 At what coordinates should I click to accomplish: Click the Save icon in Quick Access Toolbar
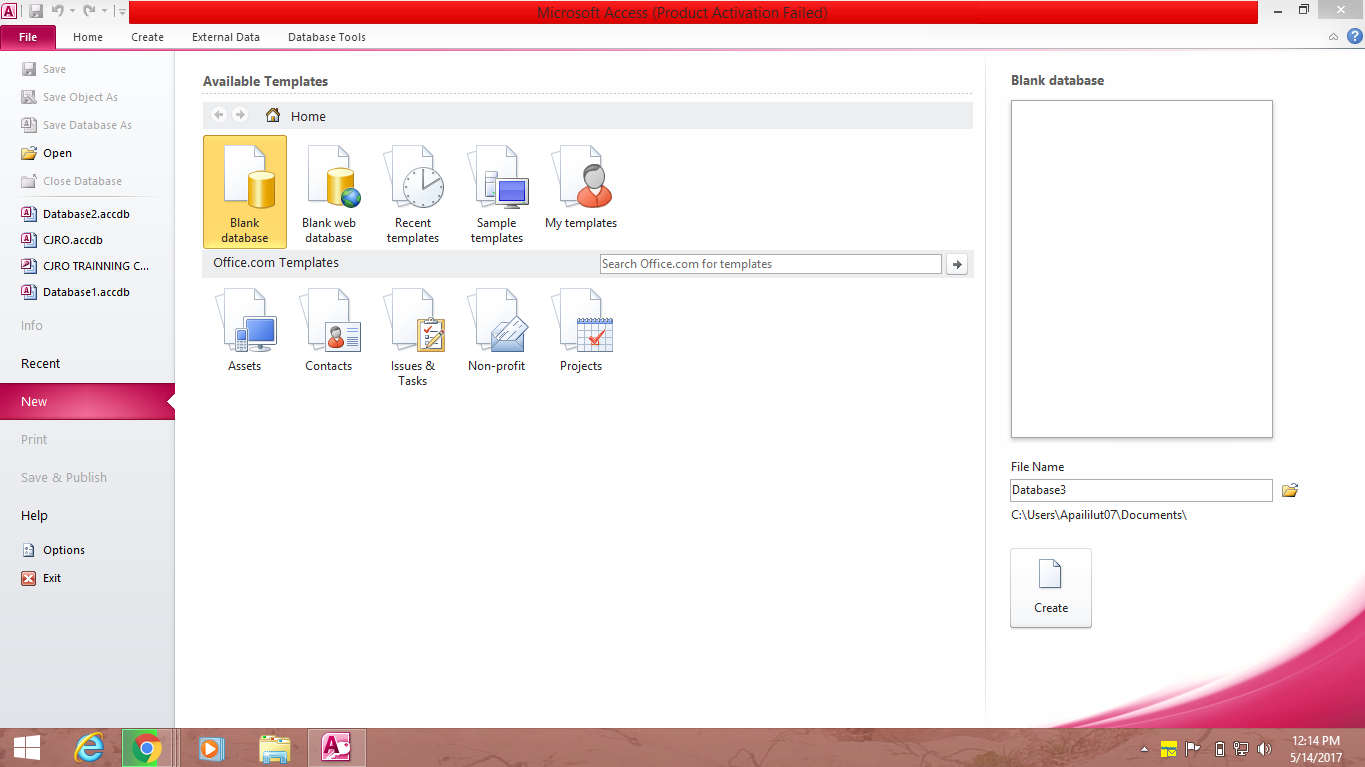click(36, 12)
